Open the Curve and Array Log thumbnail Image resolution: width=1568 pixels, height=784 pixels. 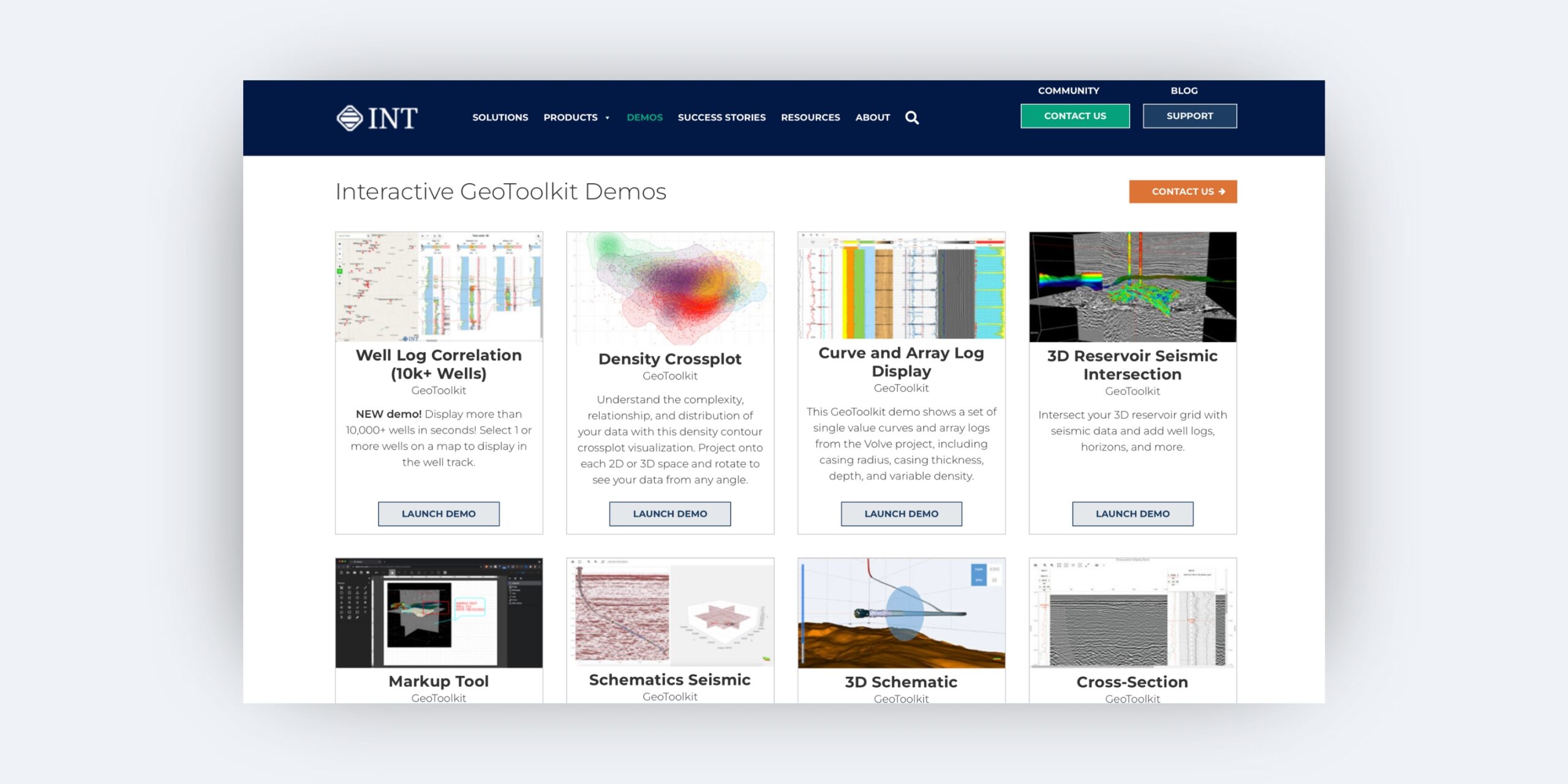901,285
